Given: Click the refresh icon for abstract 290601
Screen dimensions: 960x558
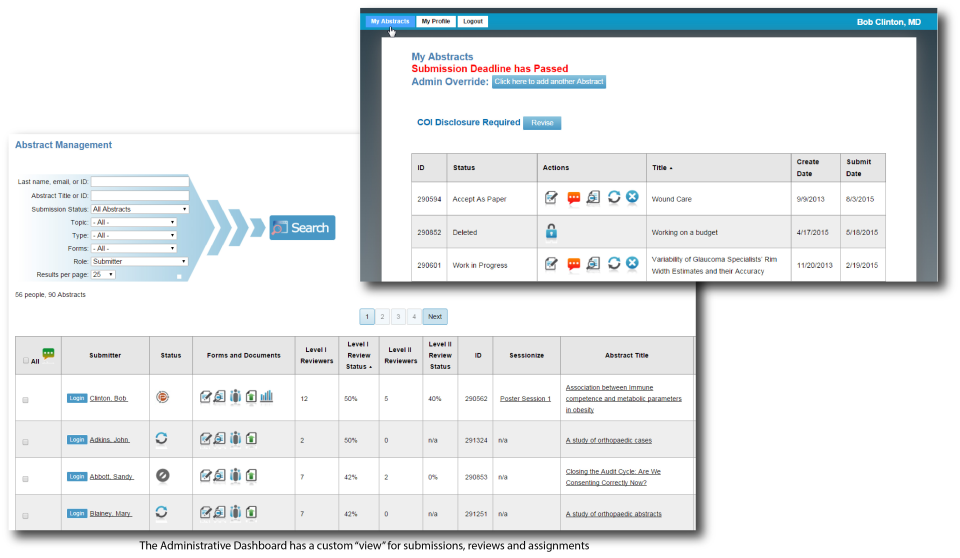Looking at the screenshot, I should tap(613, 263).
